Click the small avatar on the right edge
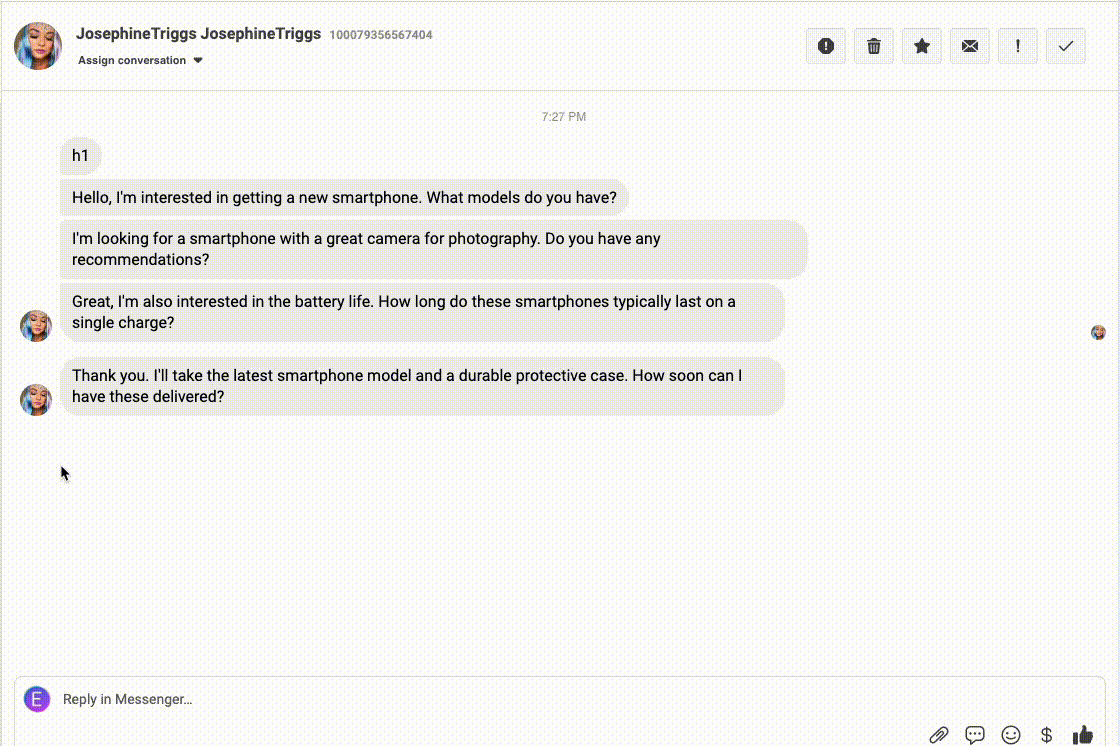 (1098, 331)
